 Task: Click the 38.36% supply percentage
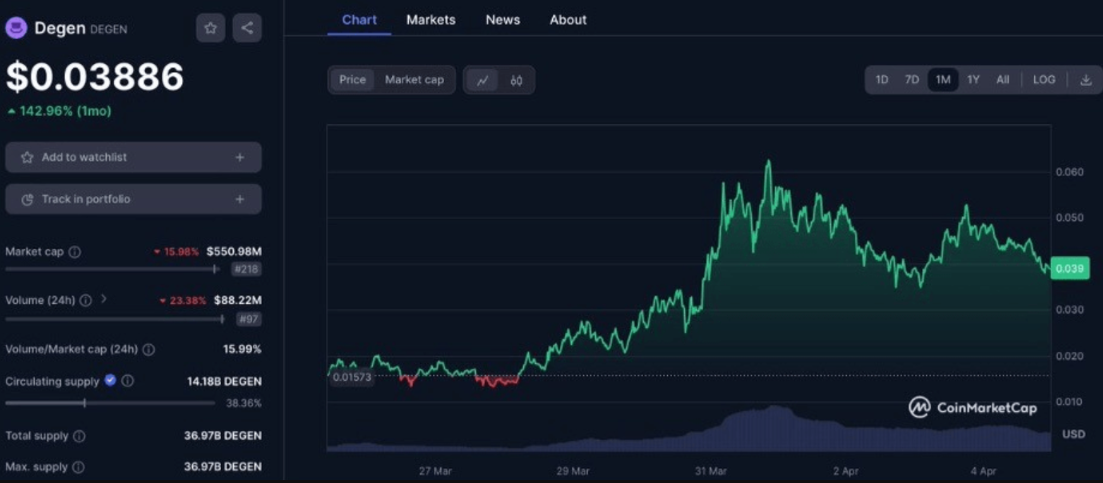click(243, 404)
